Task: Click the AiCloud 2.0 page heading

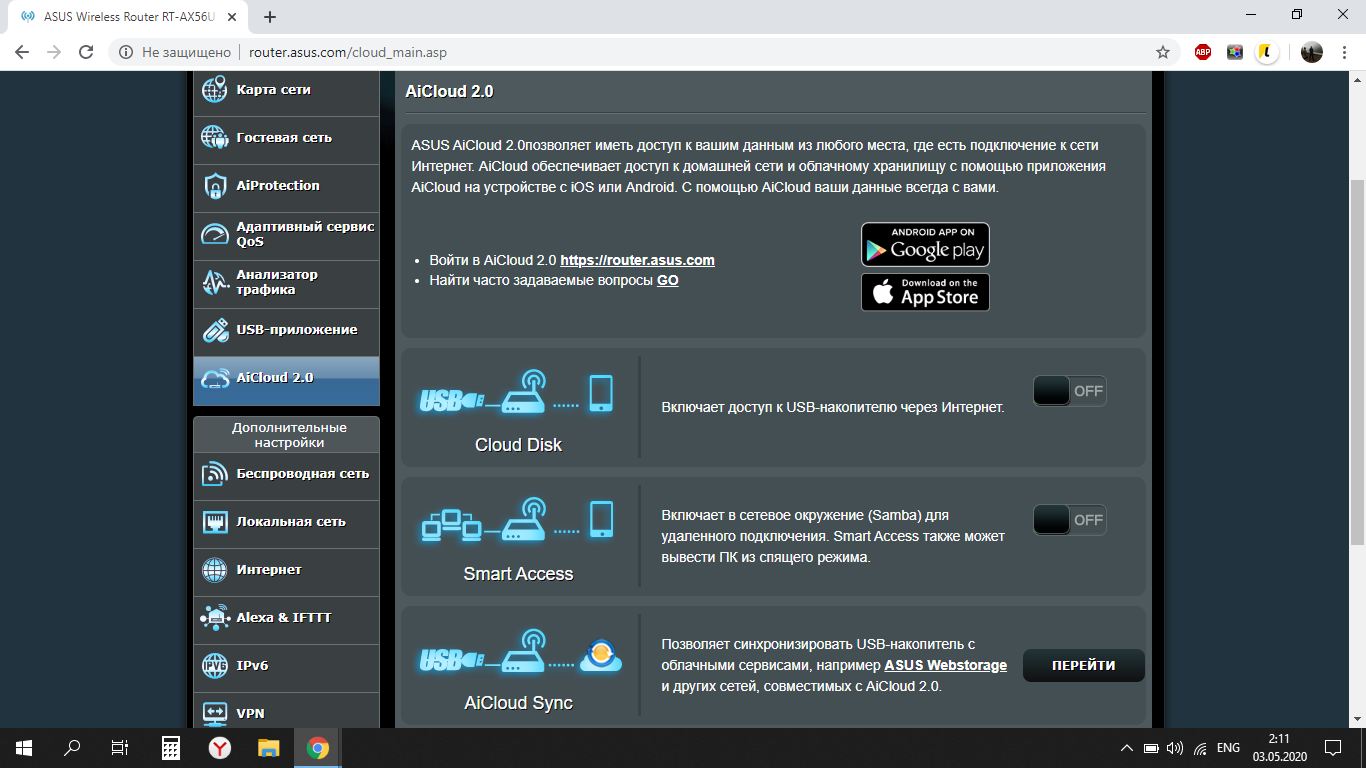Action: point(449,92)
